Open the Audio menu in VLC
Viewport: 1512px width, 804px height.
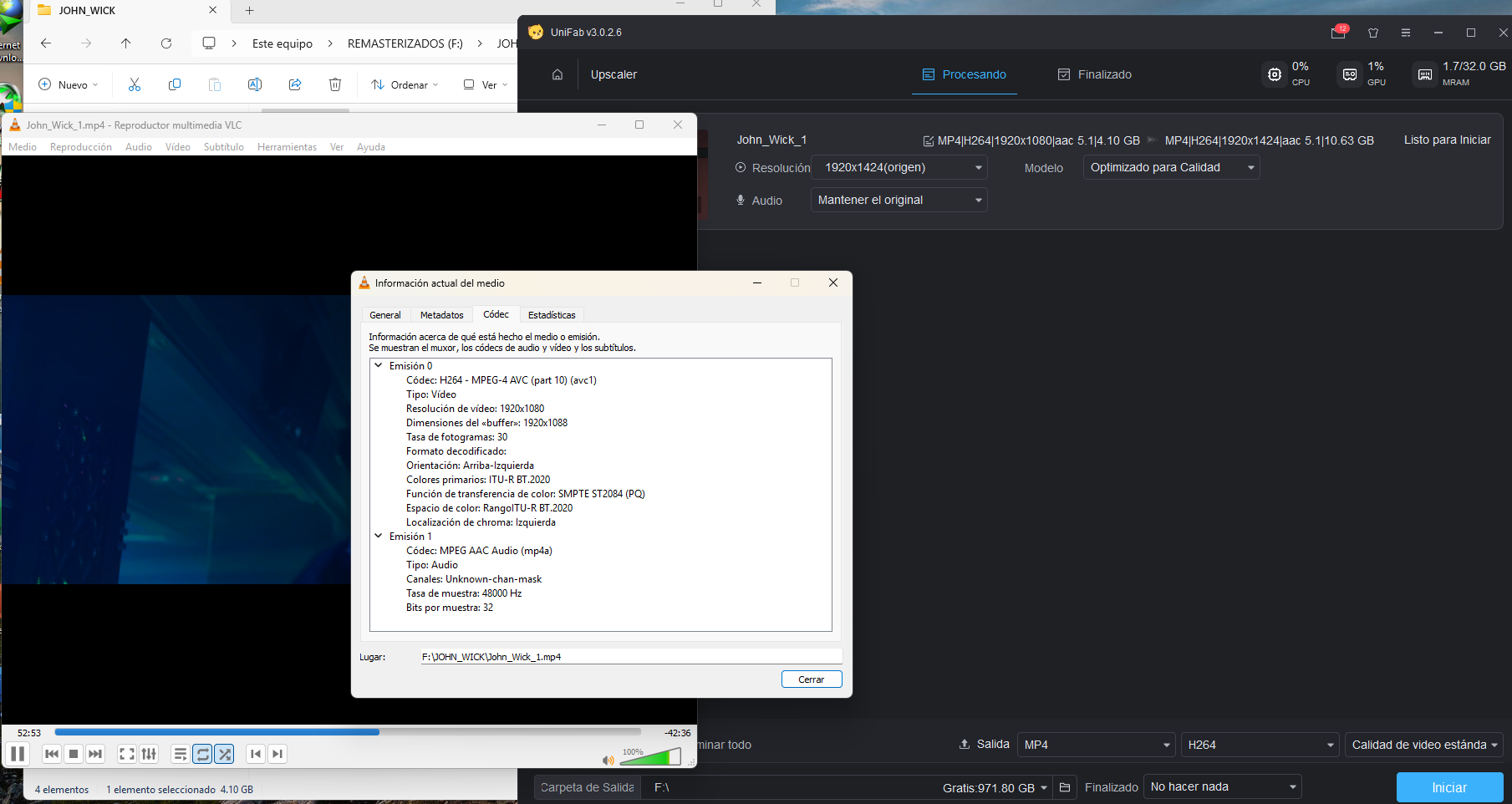point(139,147)
